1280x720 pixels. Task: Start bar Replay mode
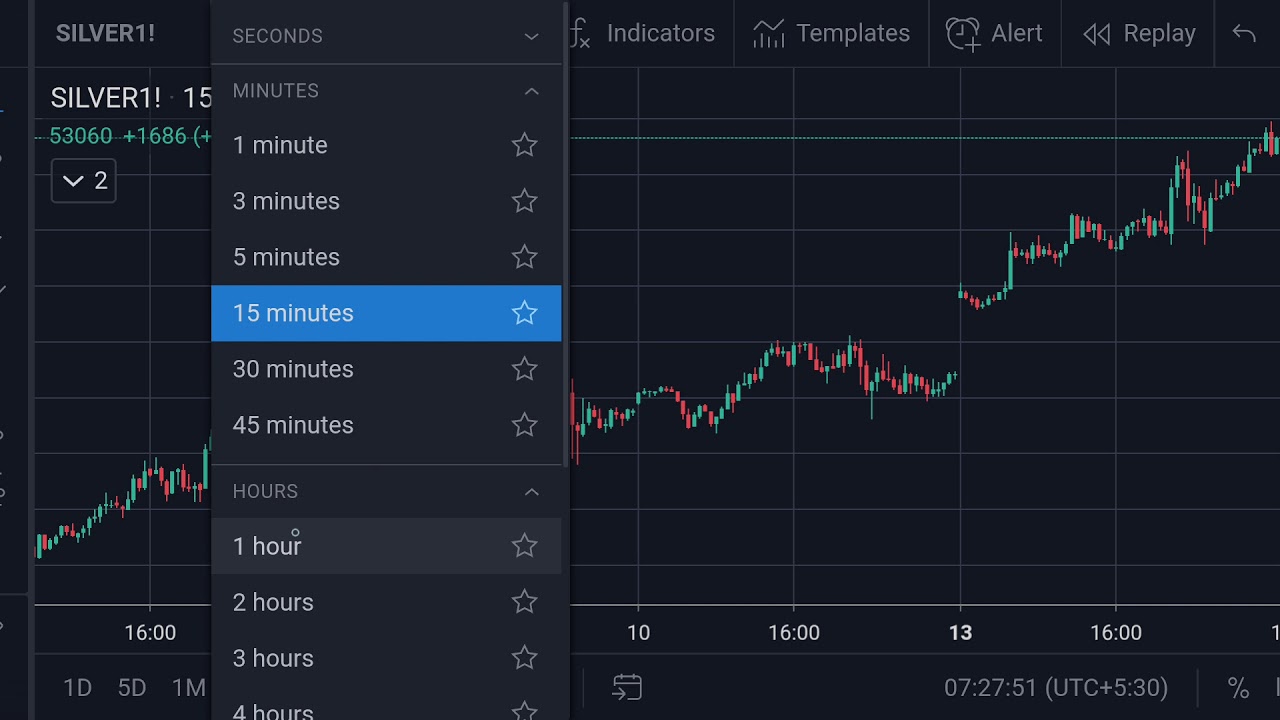pos(1140,34)
